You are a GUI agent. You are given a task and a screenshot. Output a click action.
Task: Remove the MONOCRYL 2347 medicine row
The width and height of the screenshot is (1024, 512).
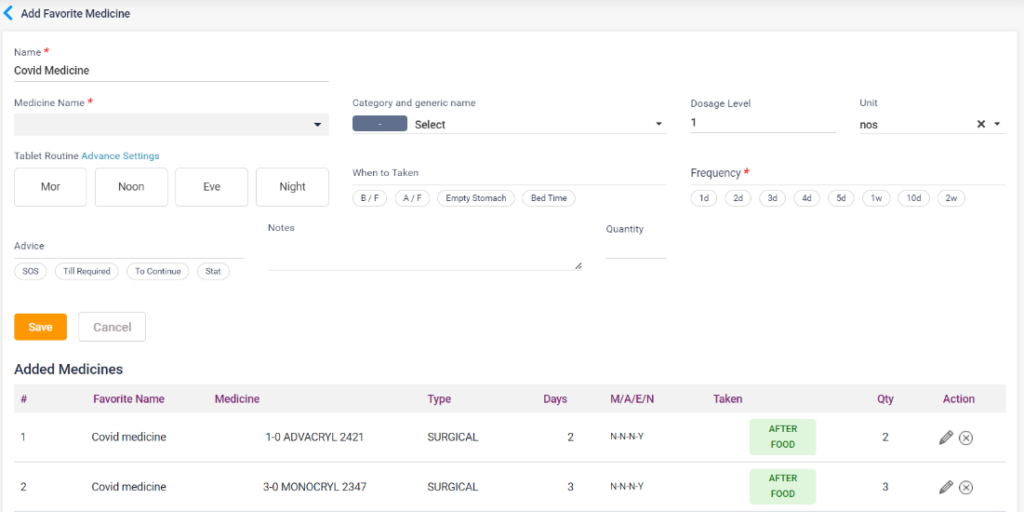tap(966, 488)
